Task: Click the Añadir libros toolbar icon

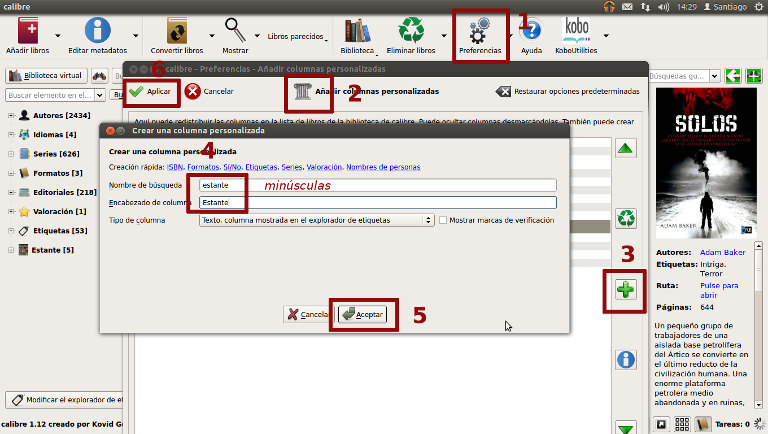Action: coord(30,32)
